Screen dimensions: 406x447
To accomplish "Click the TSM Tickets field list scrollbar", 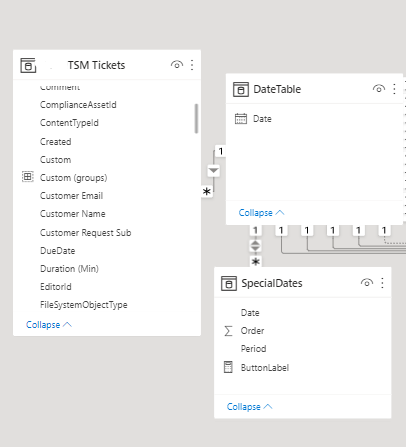I will tap(196, 119).
